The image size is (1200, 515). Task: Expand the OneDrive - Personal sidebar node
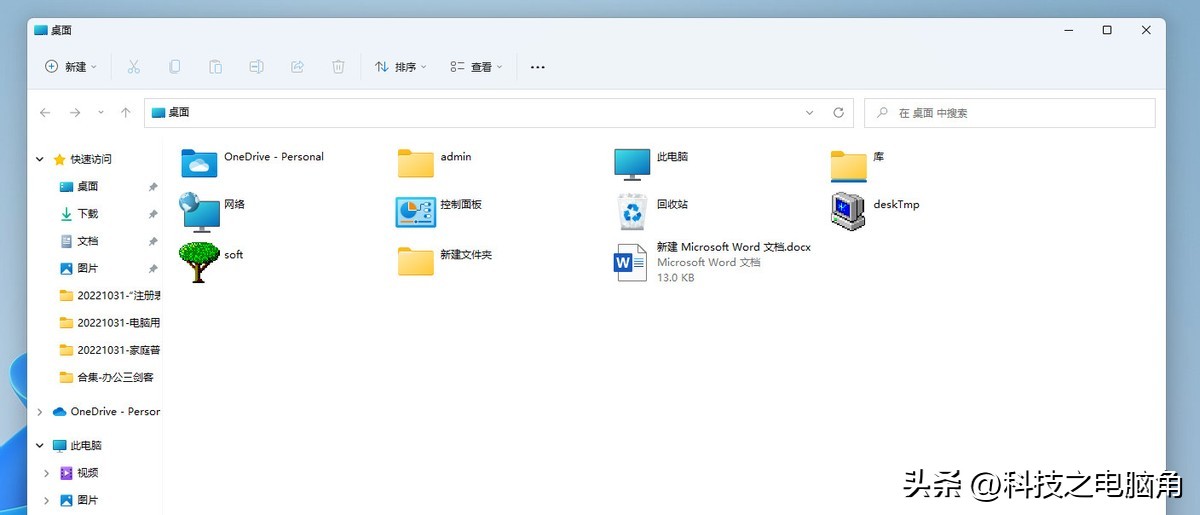pos(40,411)
